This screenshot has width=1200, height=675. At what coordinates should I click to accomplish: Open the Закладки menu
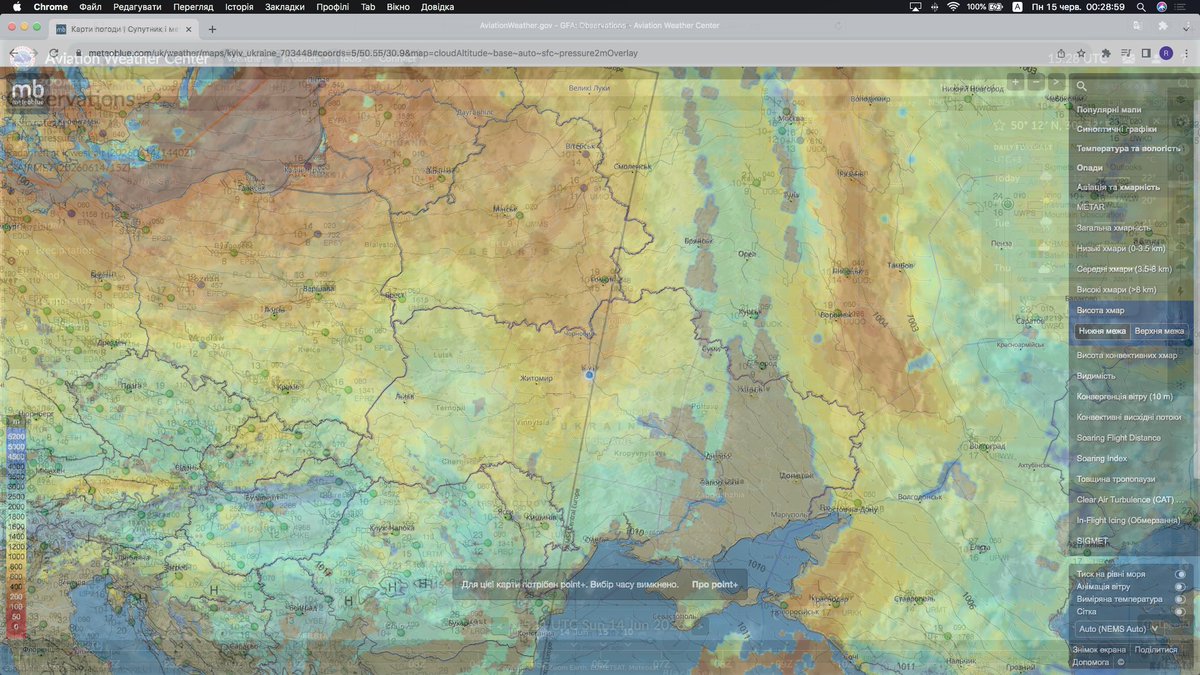[x=285, y=7]
